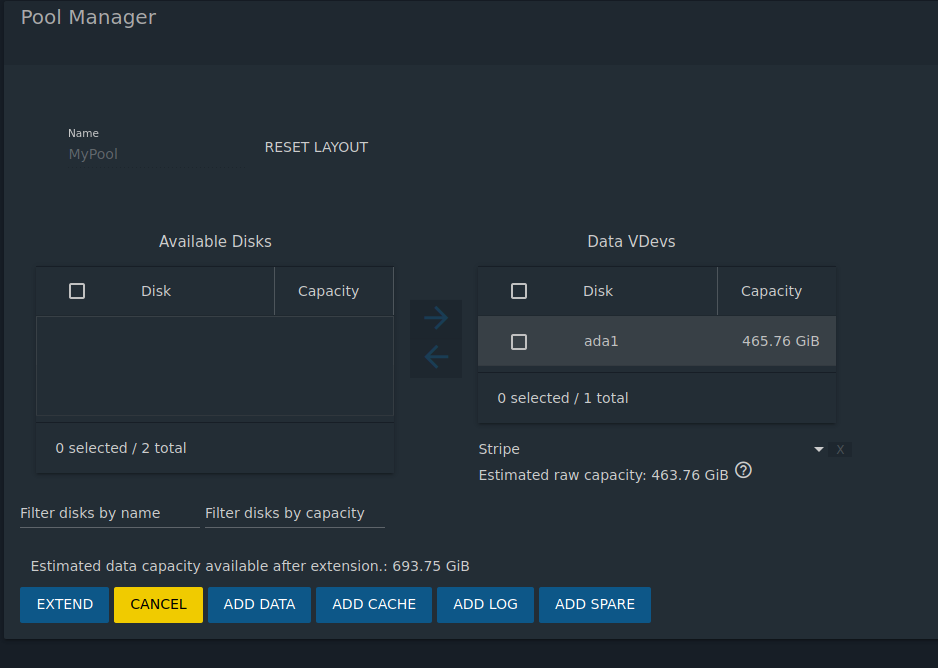
Task: Click the ADD LOG button
Action: pos(485,604)
